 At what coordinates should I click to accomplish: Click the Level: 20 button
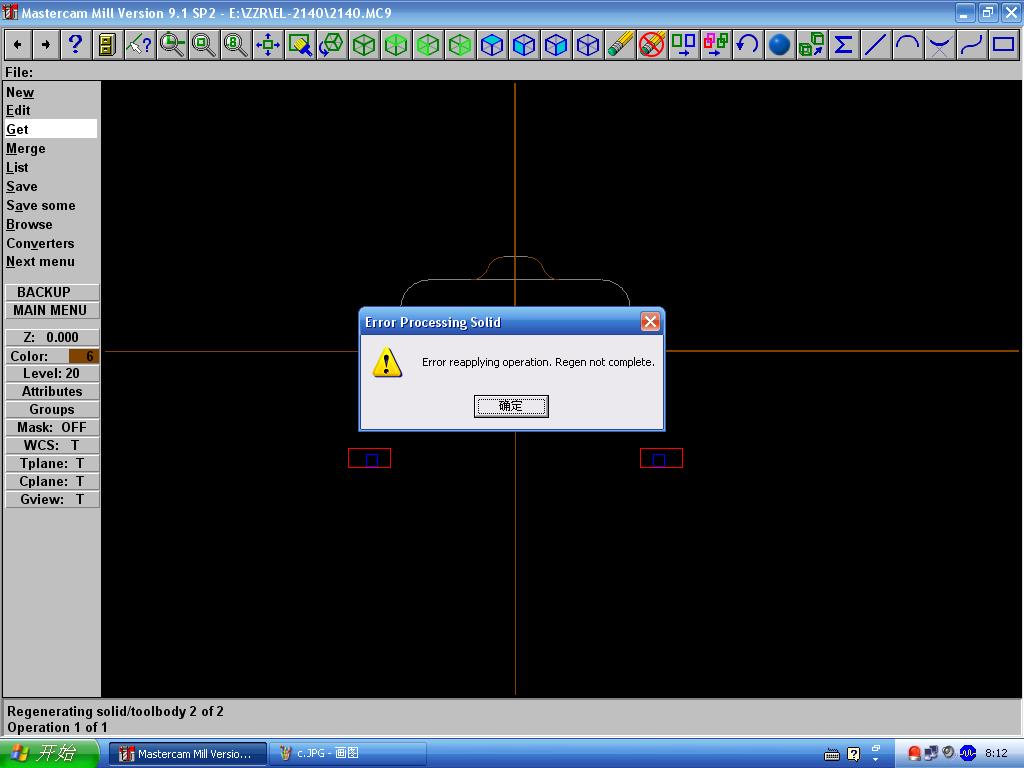click(x=52, y=374)
